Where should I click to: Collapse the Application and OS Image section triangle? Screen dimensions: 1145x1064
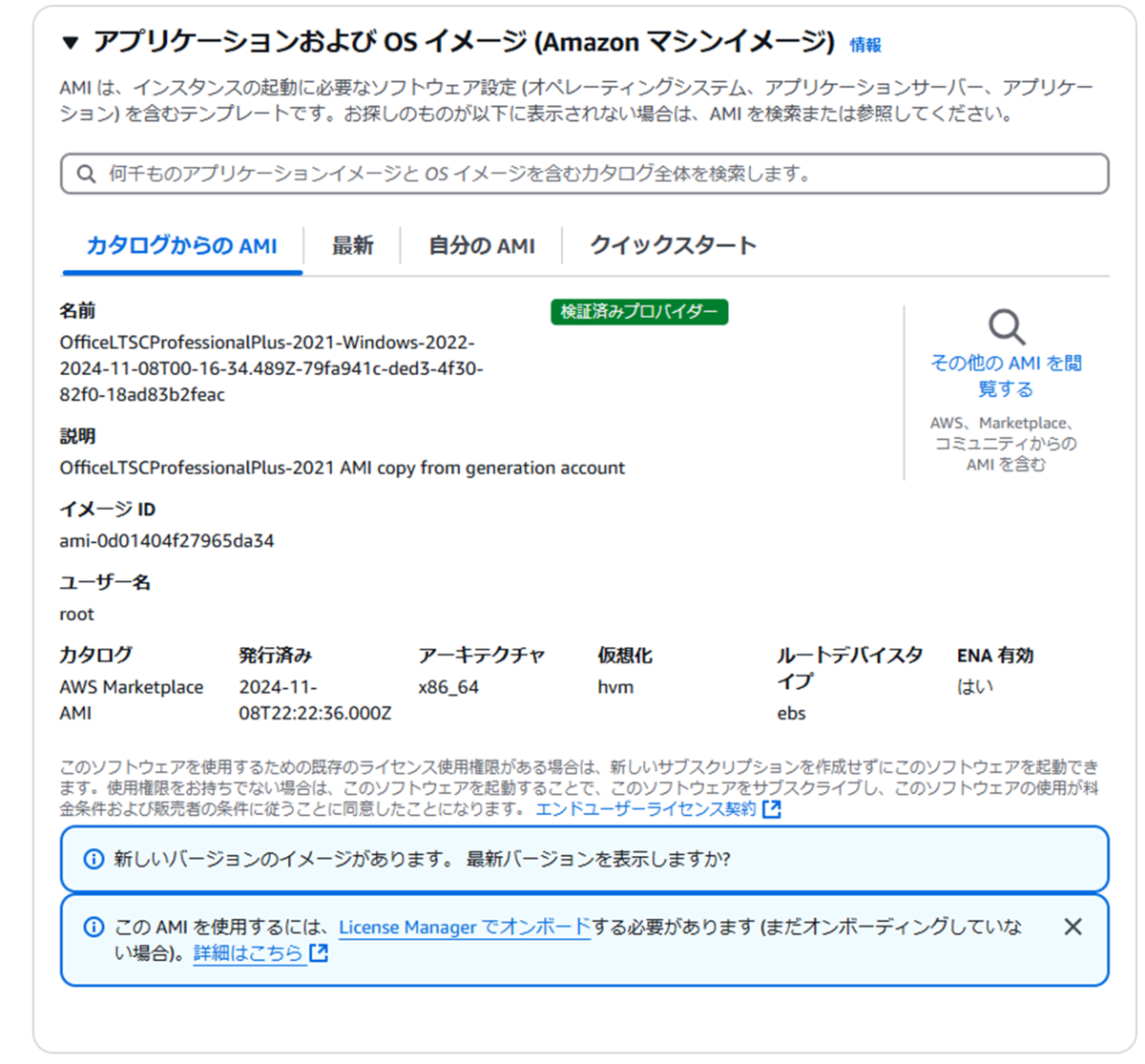pyautogui.click(x=70, y=43)
